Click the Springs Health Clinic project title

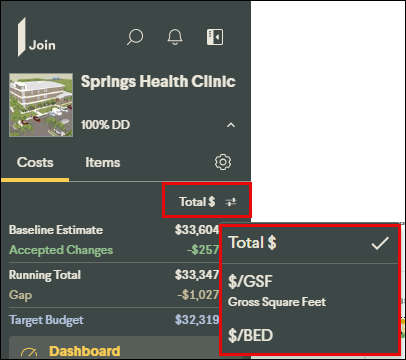pyautogui.click(x=158, y=82)
